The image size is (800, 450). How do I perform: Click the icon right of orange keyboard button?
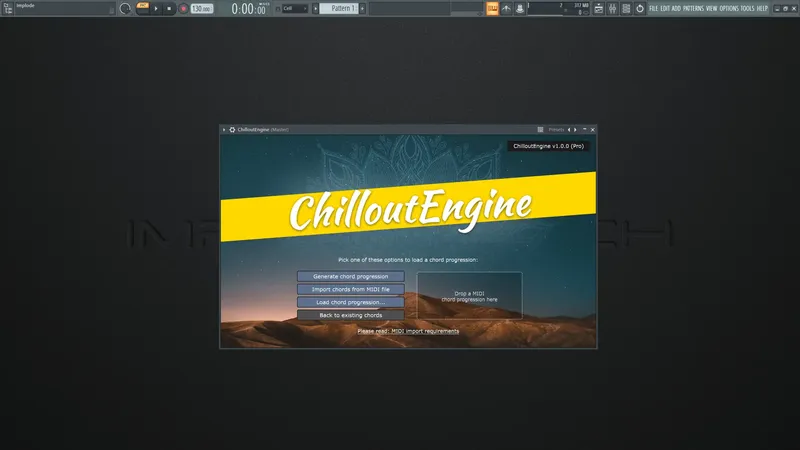506,9
